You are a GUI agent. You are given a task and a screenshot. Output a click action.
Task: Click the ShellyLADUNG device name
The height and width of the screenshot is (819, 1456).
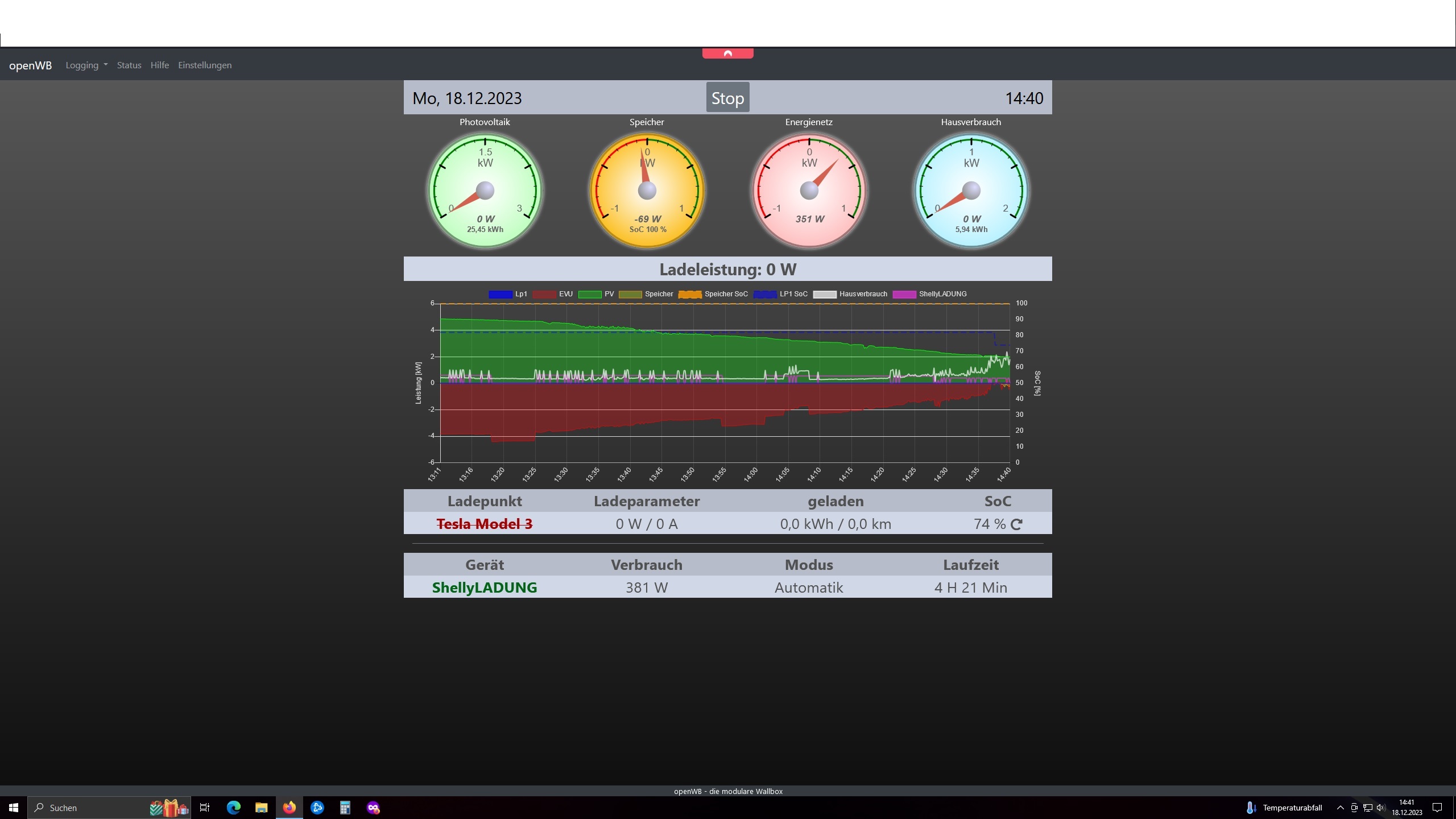(485, 588)
